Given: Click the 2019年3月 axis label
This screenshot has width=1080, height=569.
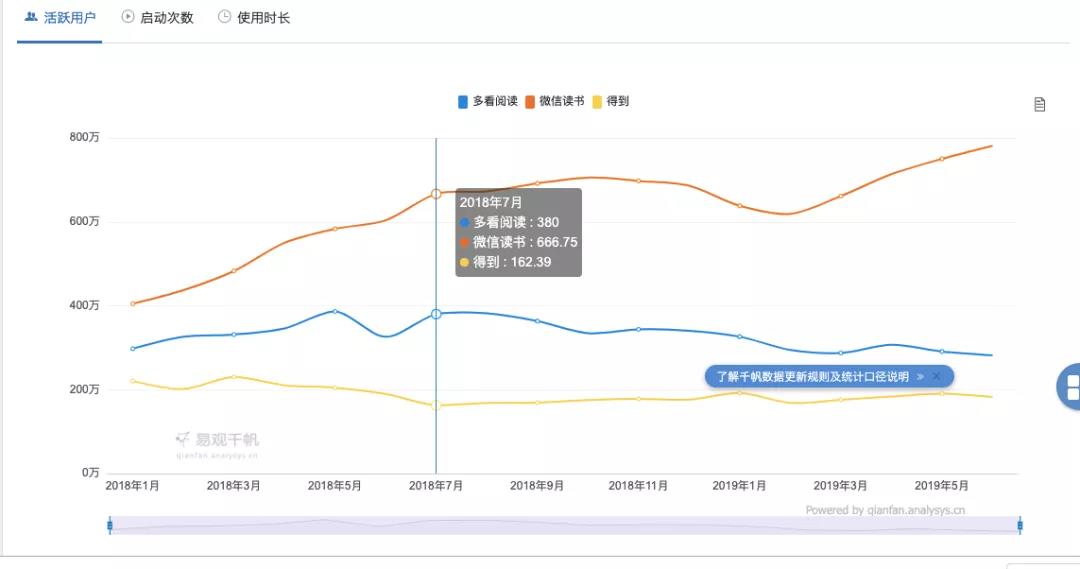Looking at the screenshot, I should tap(840, 486).
